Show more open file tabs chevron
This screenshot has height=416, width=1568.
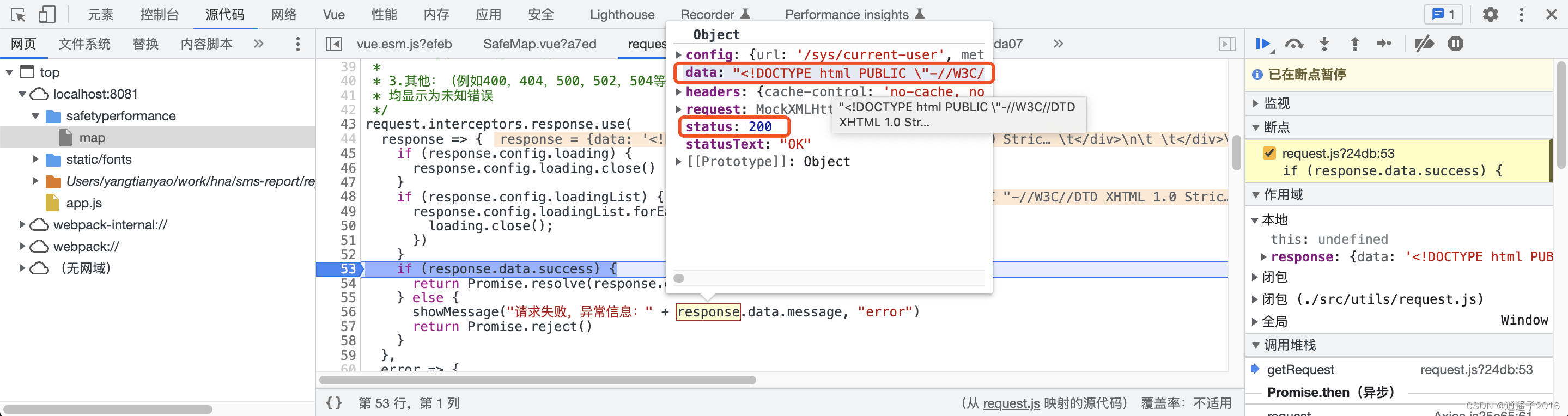(x=1058, y=44)
